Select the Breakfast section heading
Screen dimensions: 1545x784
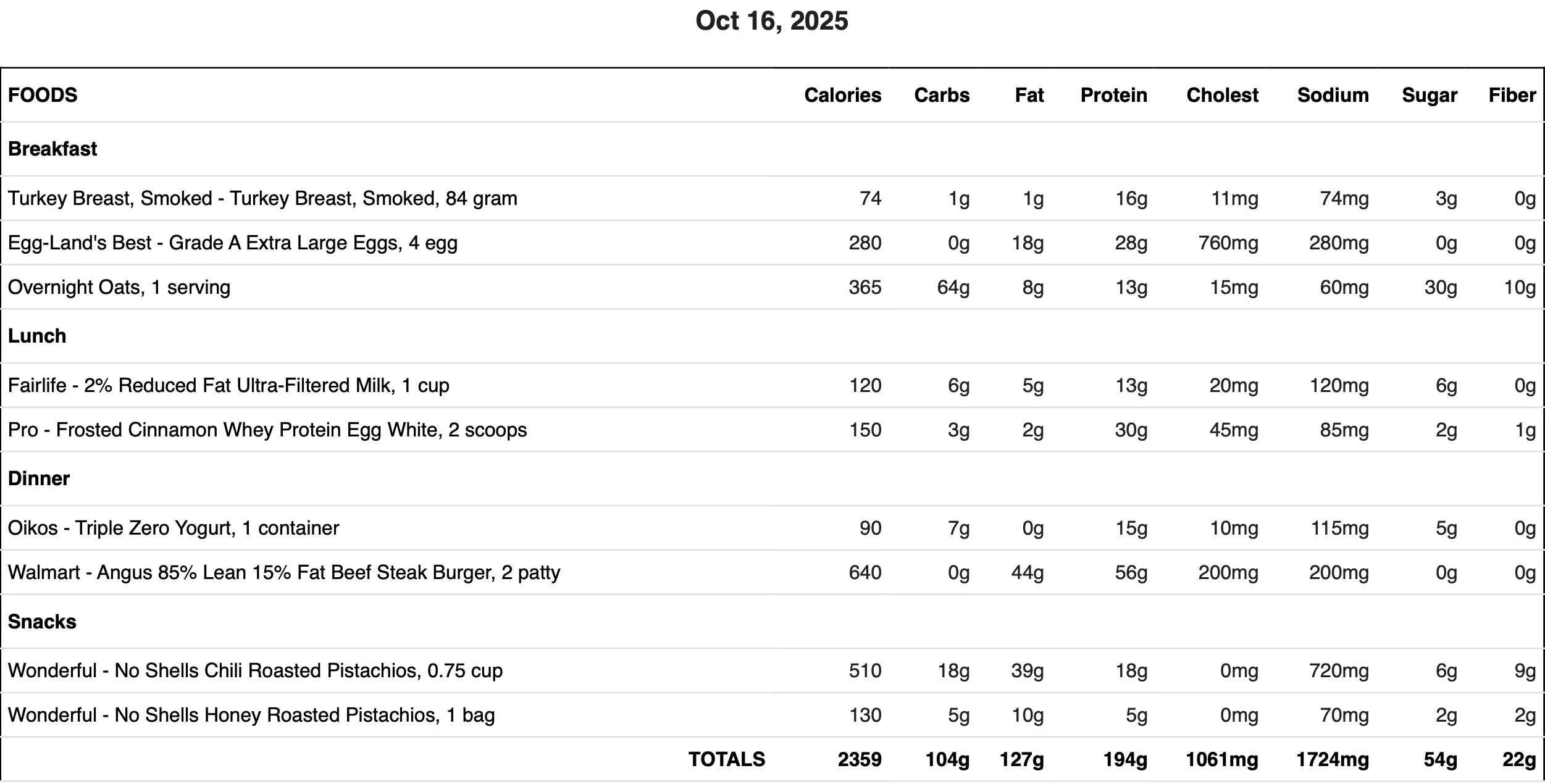pyautogui.click(x=52, y=149)
